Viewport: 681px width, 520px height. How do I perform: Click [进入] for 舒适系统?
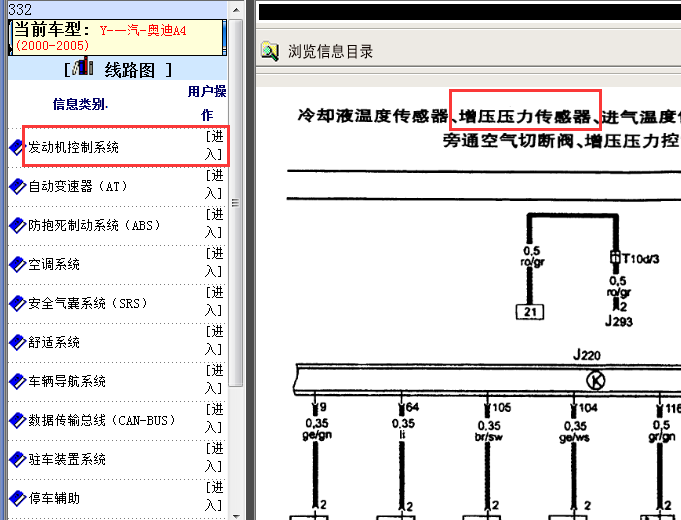click(214, 340)
